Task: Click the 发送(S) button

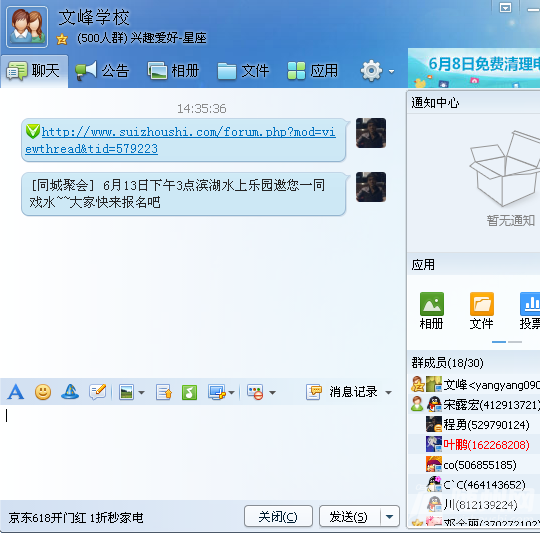Action: (349, 516)
